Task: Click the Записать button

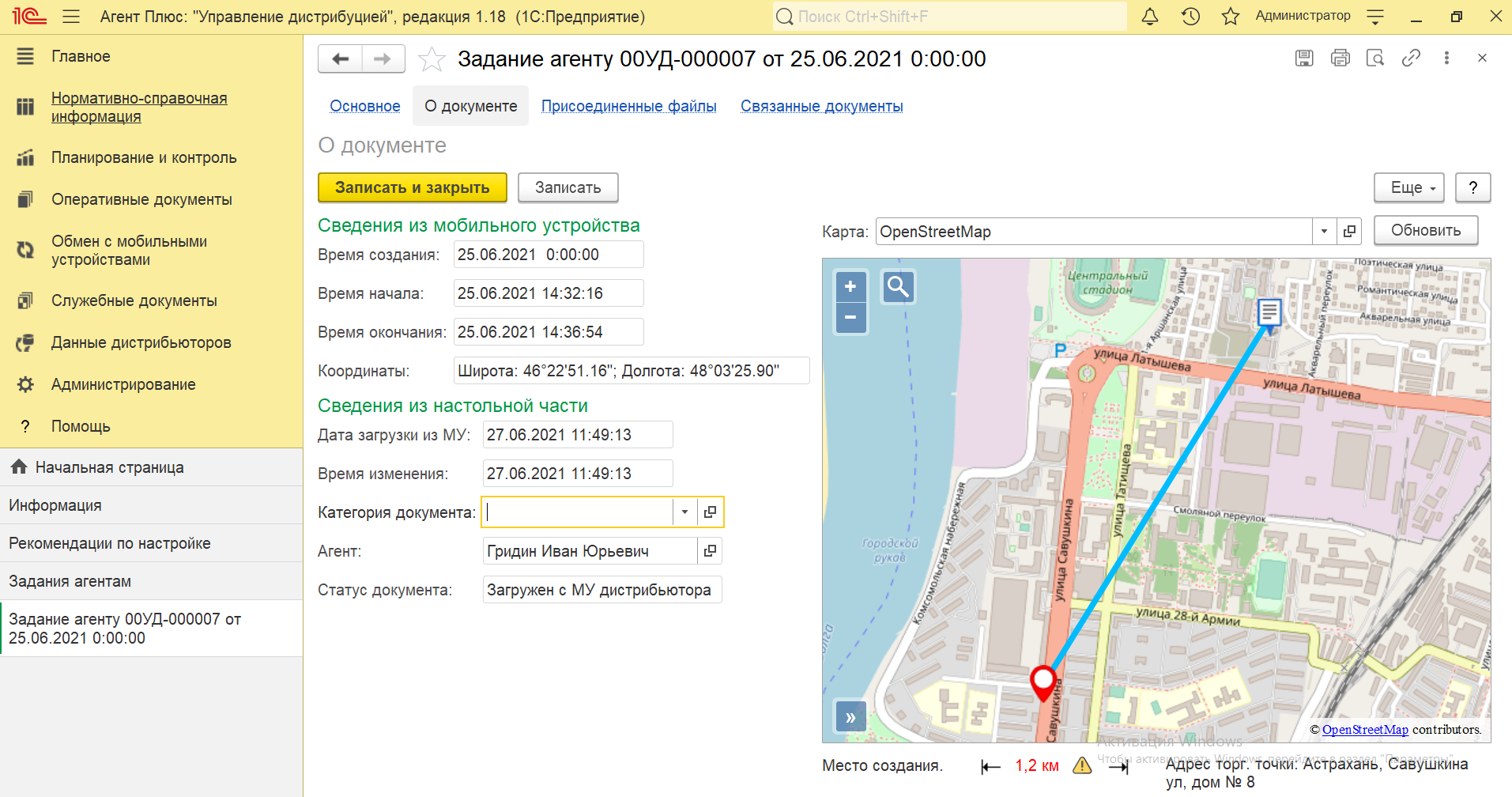Action: click(x=568, y=187)
